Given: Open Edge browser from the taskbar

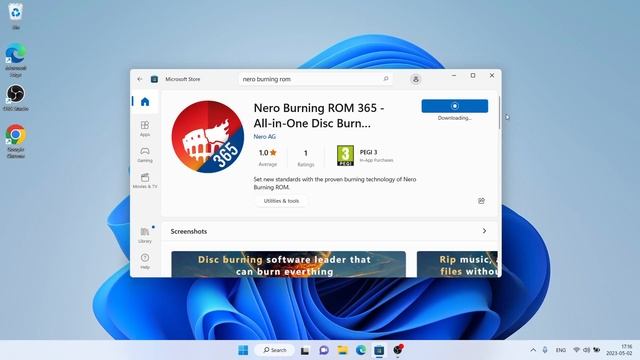Looking at the screenshot, I should pos(361,350).
